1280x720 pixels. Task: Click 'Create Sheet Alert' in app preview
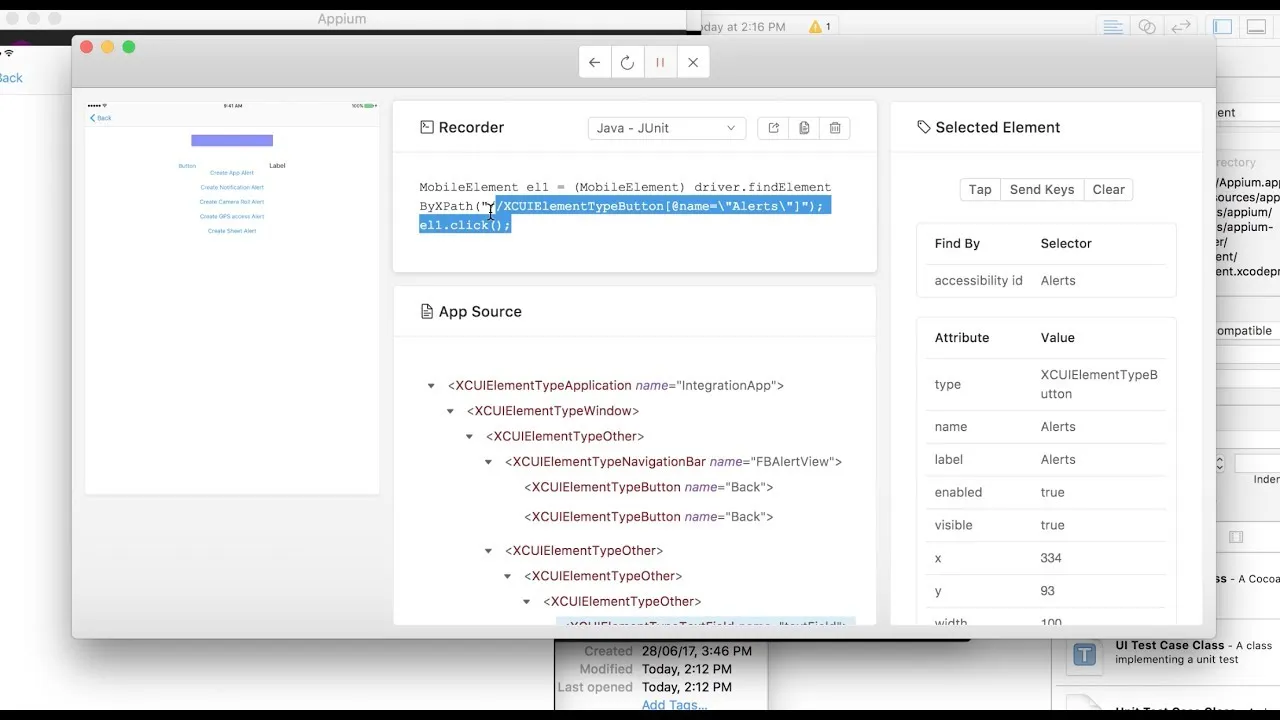coord(232,231)
